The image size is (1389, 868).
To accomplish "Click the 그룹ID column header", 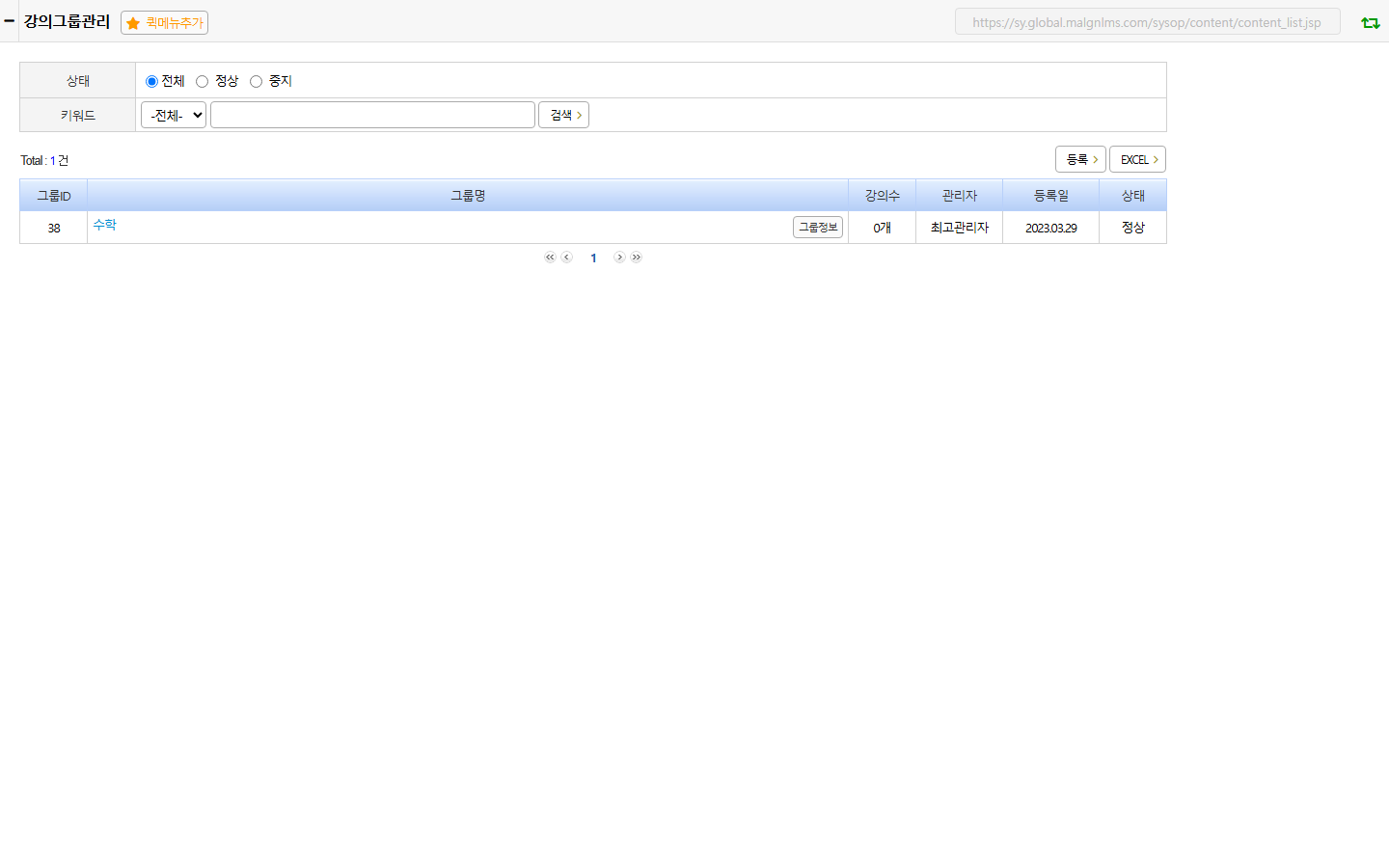I will pos(54,196).
